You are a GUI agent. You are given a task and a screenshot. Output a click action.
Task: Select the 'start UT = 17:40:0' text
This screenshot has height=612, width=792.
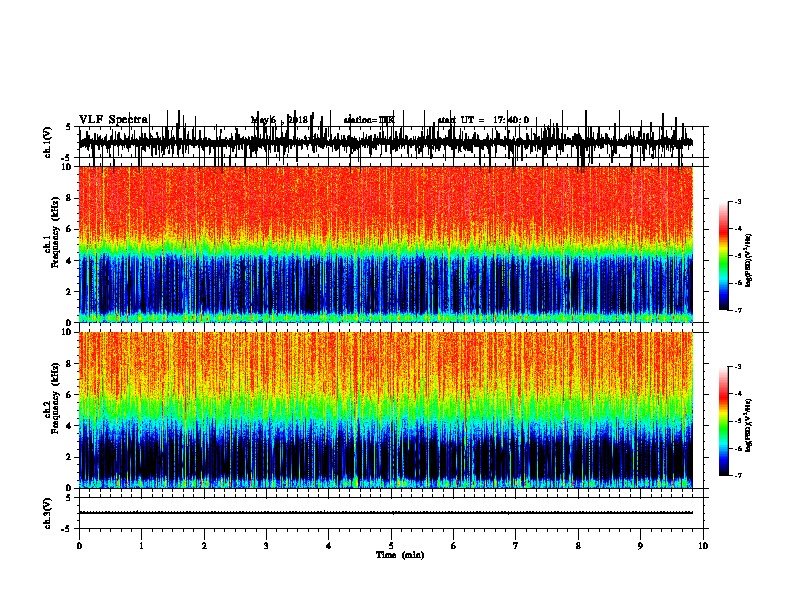tap(483, 120)
